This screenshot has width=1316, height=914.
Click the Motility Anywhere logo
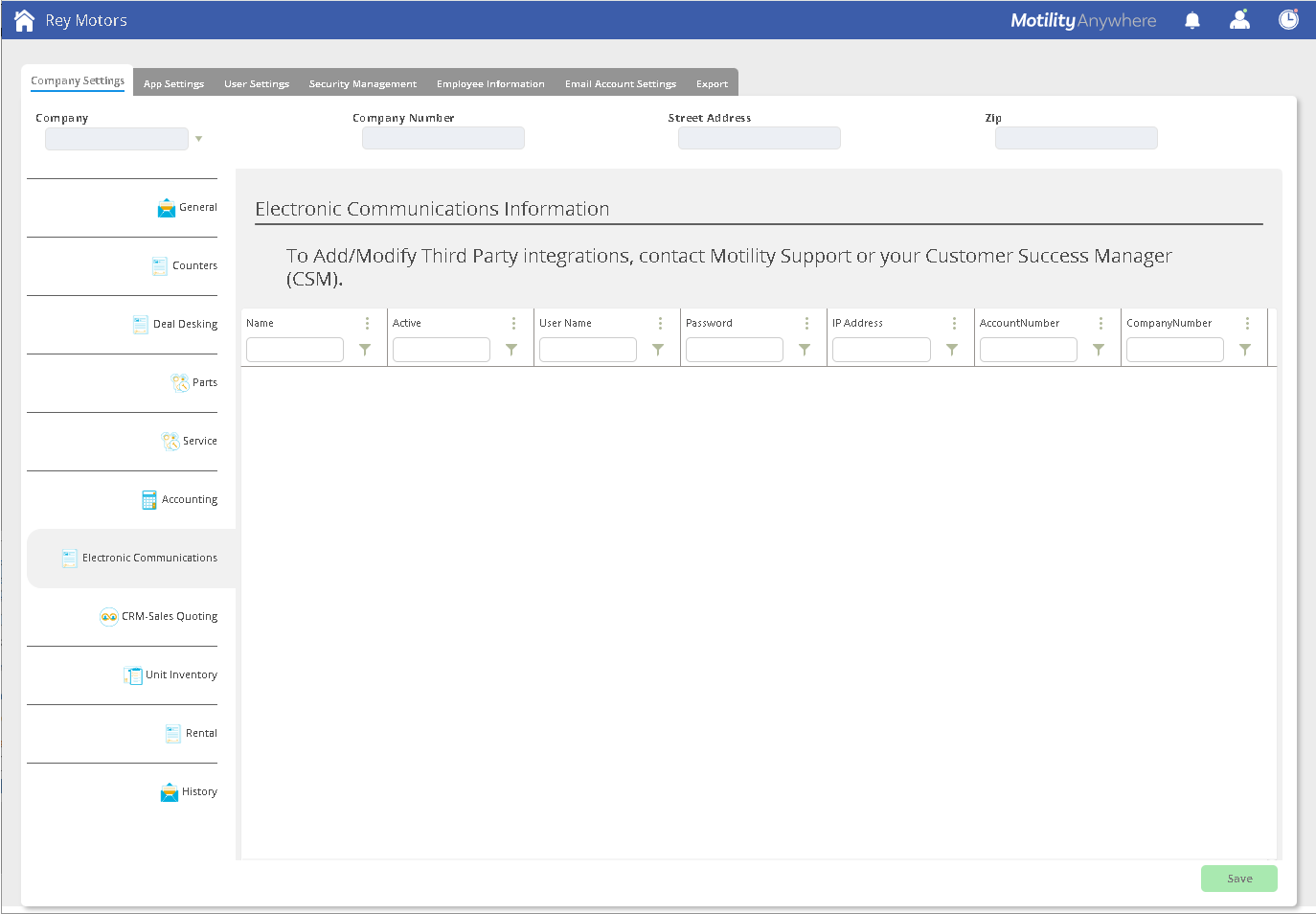pos(1083,20)
